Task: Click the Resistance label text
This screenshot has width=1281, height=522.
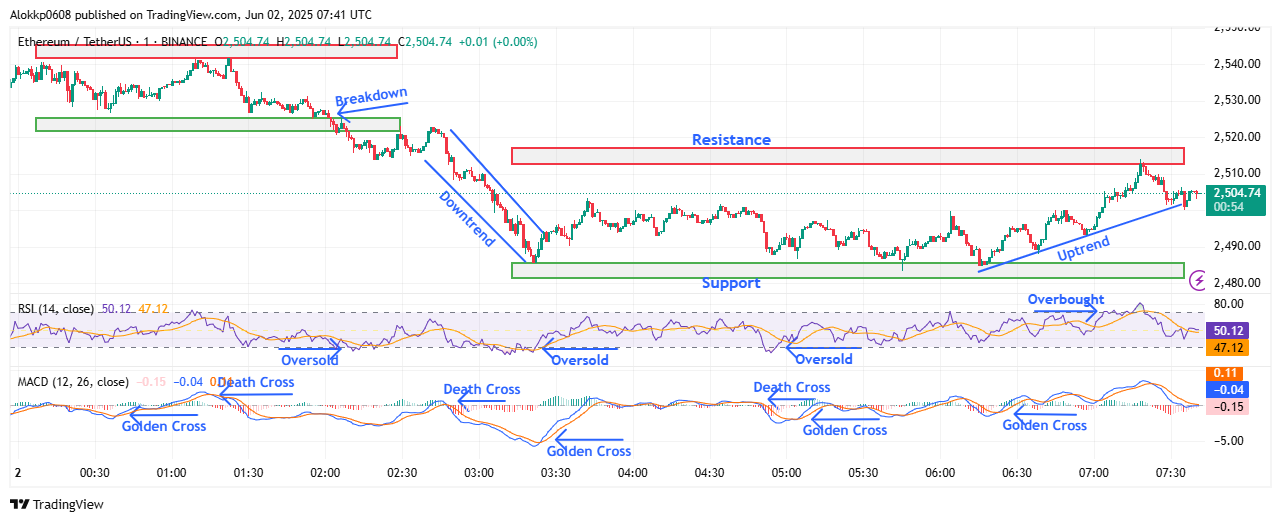Action: (x=732, y=140)
